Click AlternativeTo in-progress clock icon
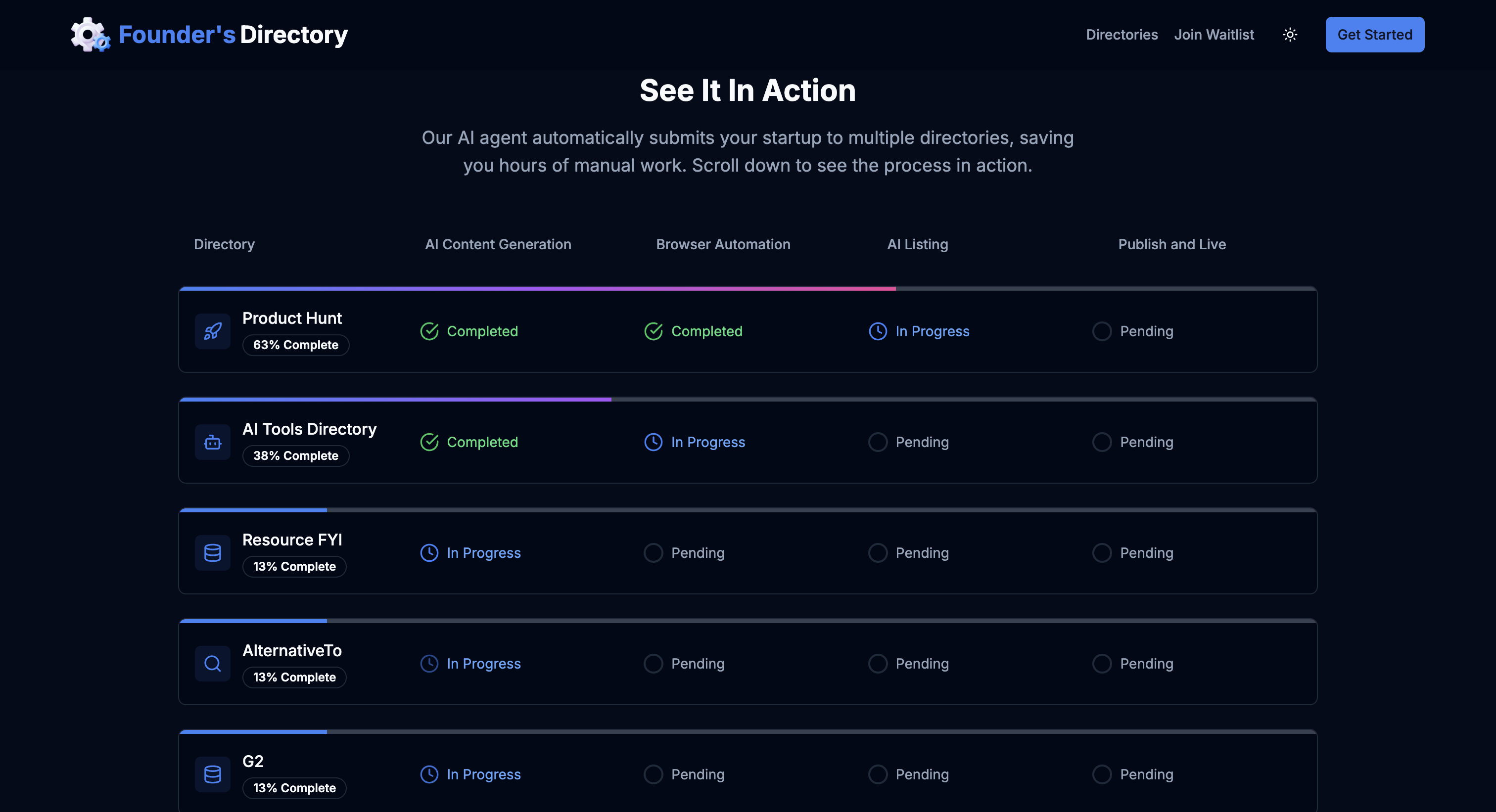Viewport: 1496px width, 812px height. click(x=429, y=664)
